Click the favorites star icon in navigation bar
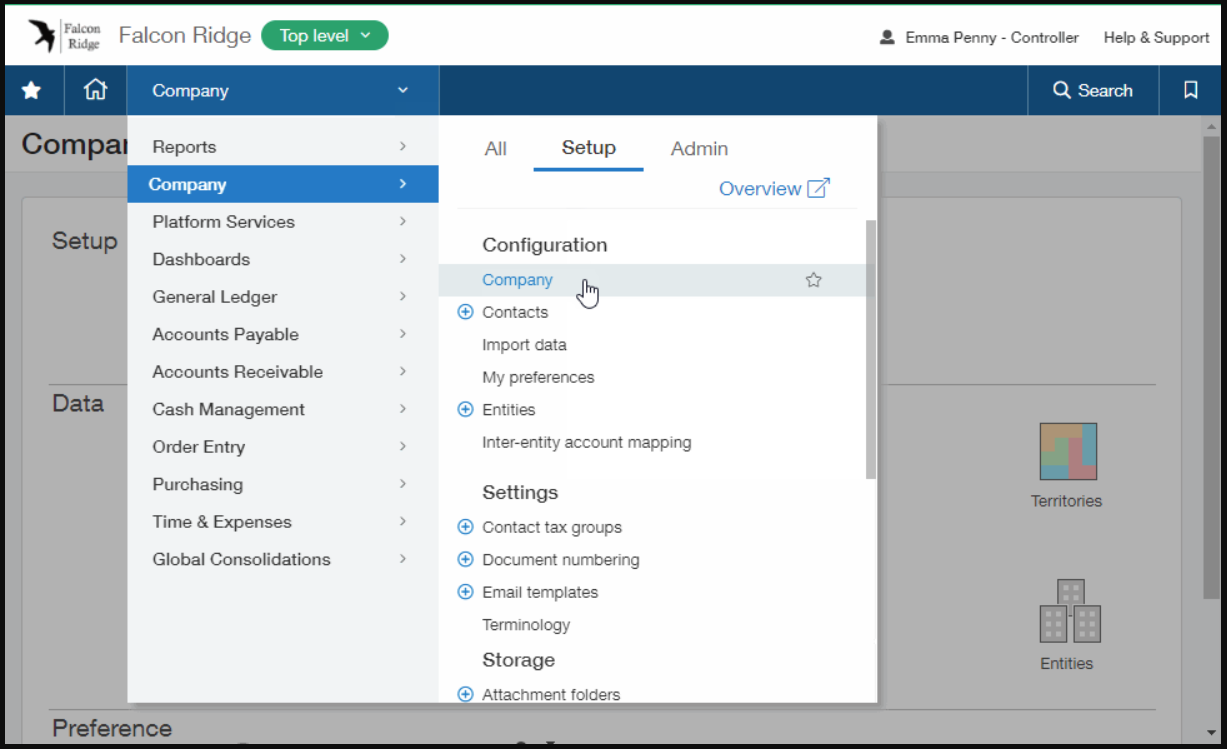The width and height of the screenshot is (1227, 749). click(x=31, y=91)
